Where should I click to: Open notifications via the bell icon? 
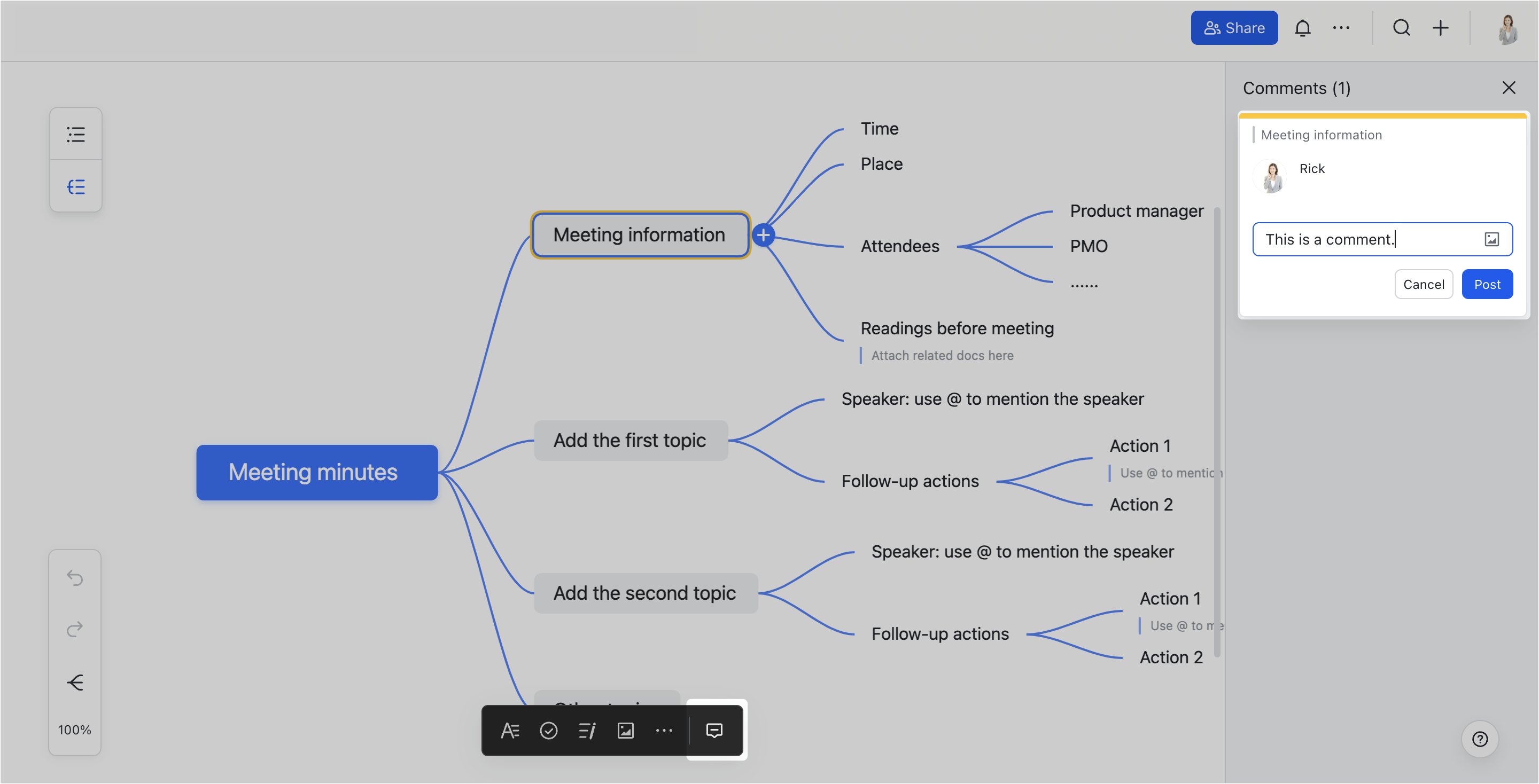[1302, 27]
